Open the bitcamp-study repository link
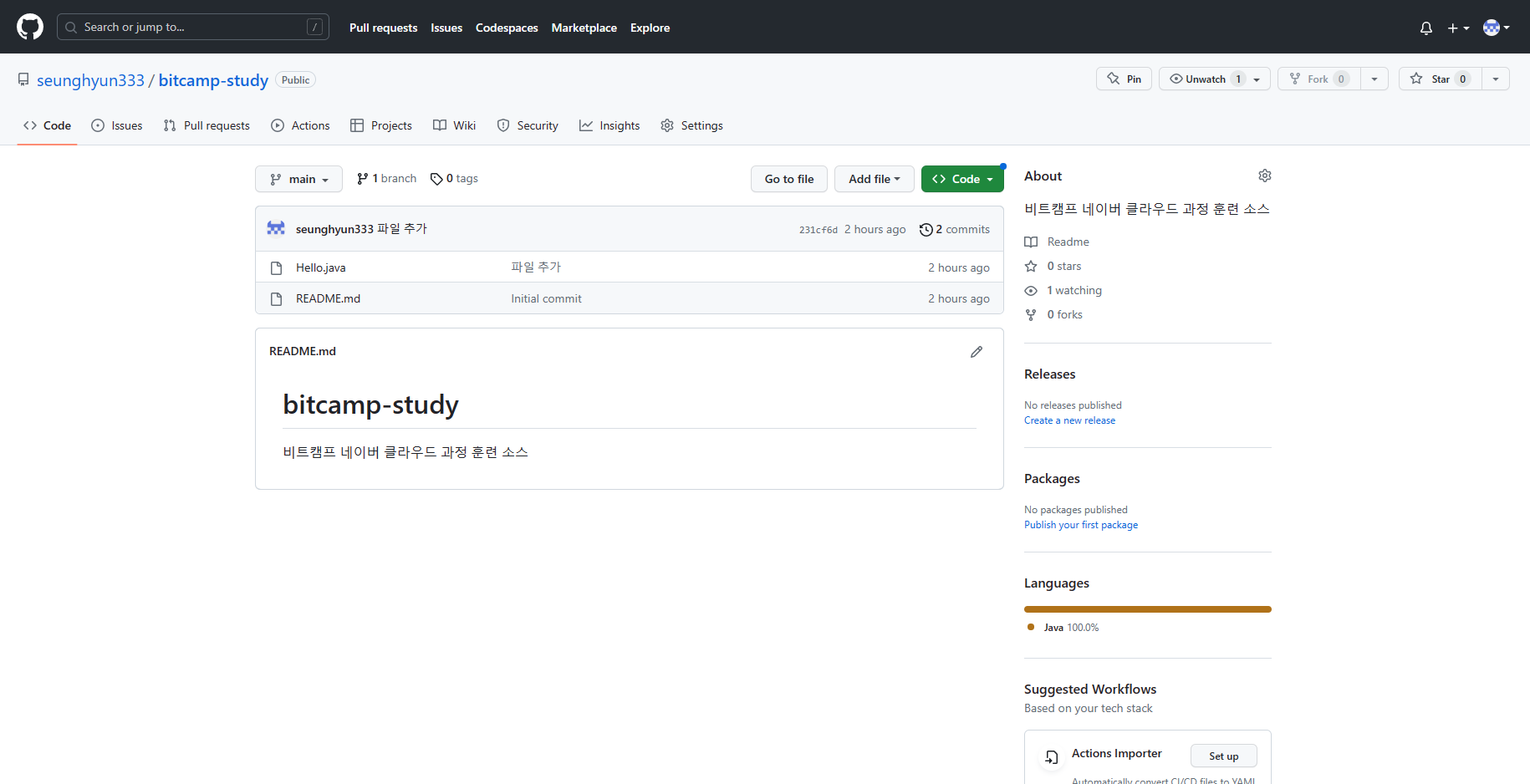This screenshot has width=1530, height=784. pos(213,80)
